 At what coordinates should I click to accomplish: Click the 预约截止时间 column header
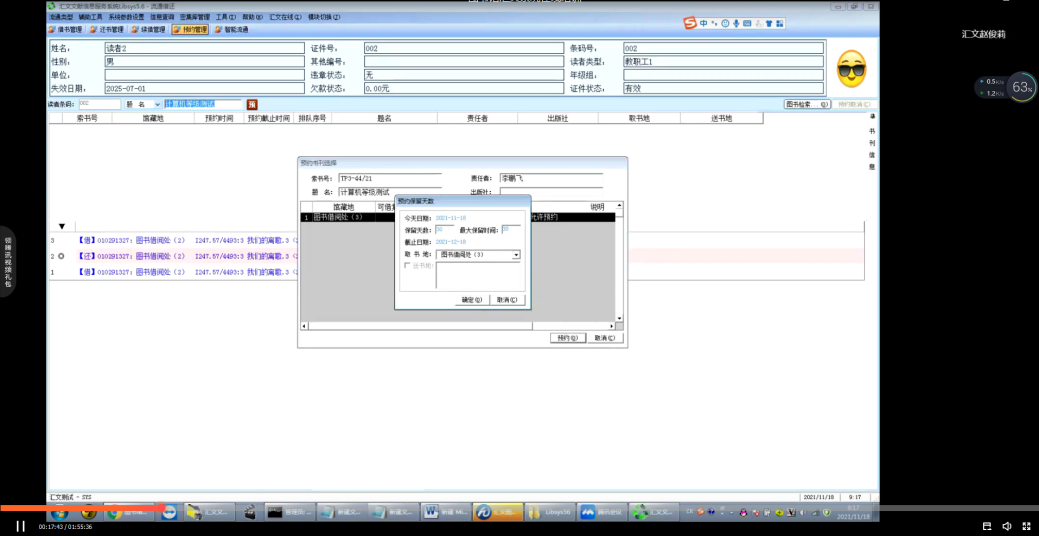[x=268, y=119]
